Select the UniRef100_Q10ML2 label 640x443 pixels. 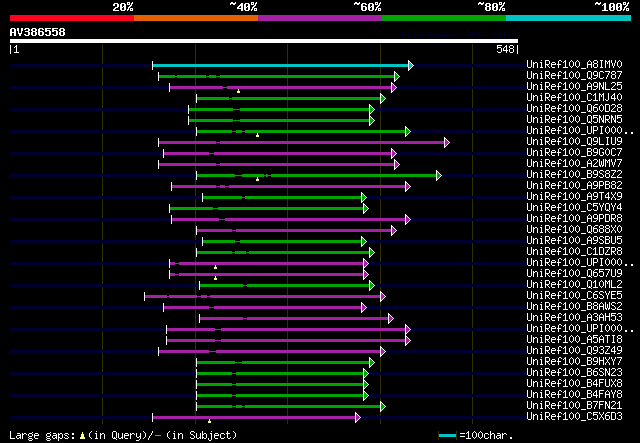pos(574,285)
